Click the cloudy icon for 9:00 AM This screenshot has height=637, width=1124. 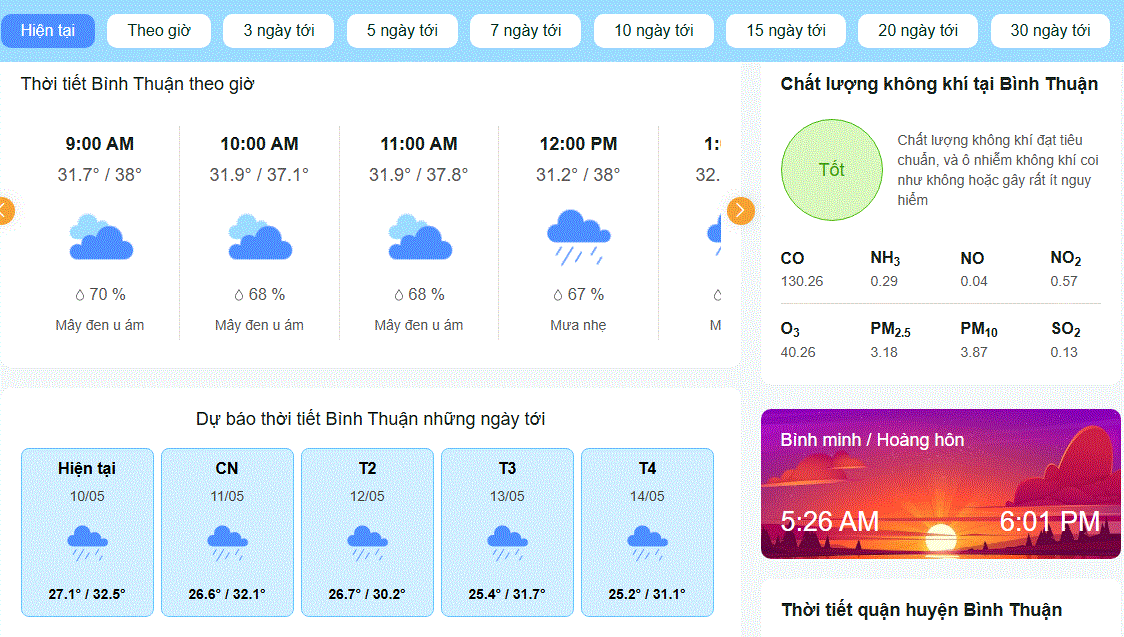[100, 236]
